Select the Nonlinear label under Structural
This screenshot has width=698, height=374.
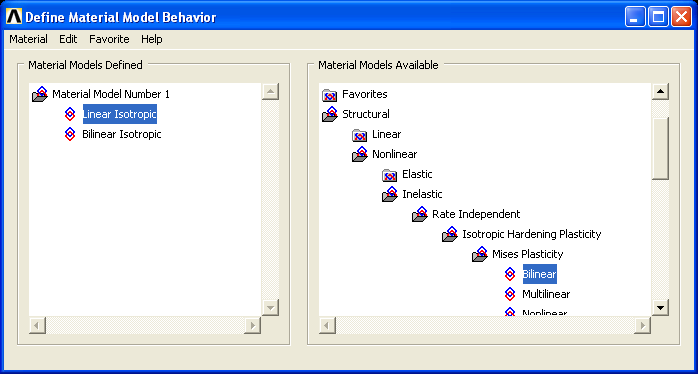coord(394,154)
